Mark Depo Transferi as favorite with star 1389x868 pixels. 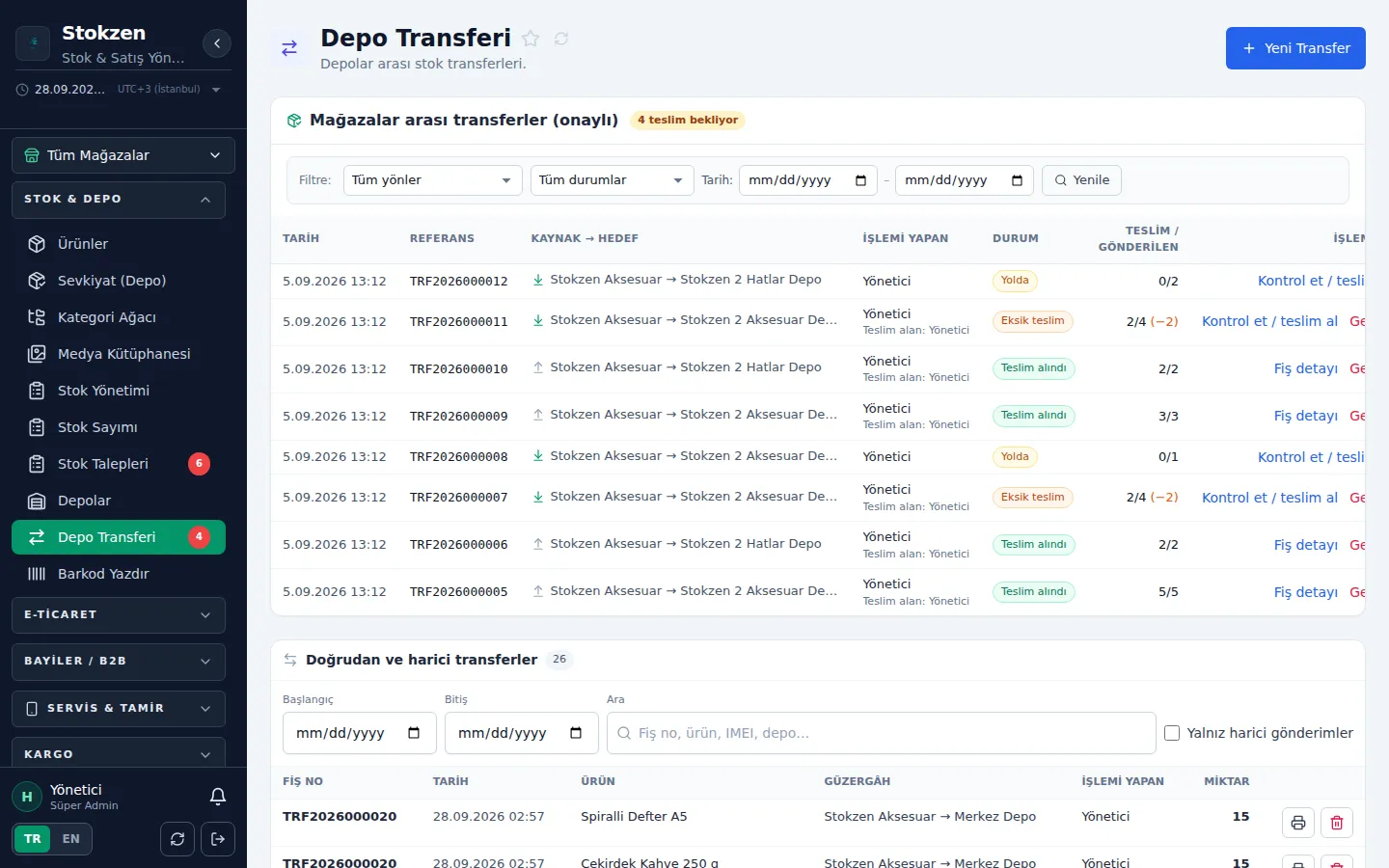click(531, 39)
